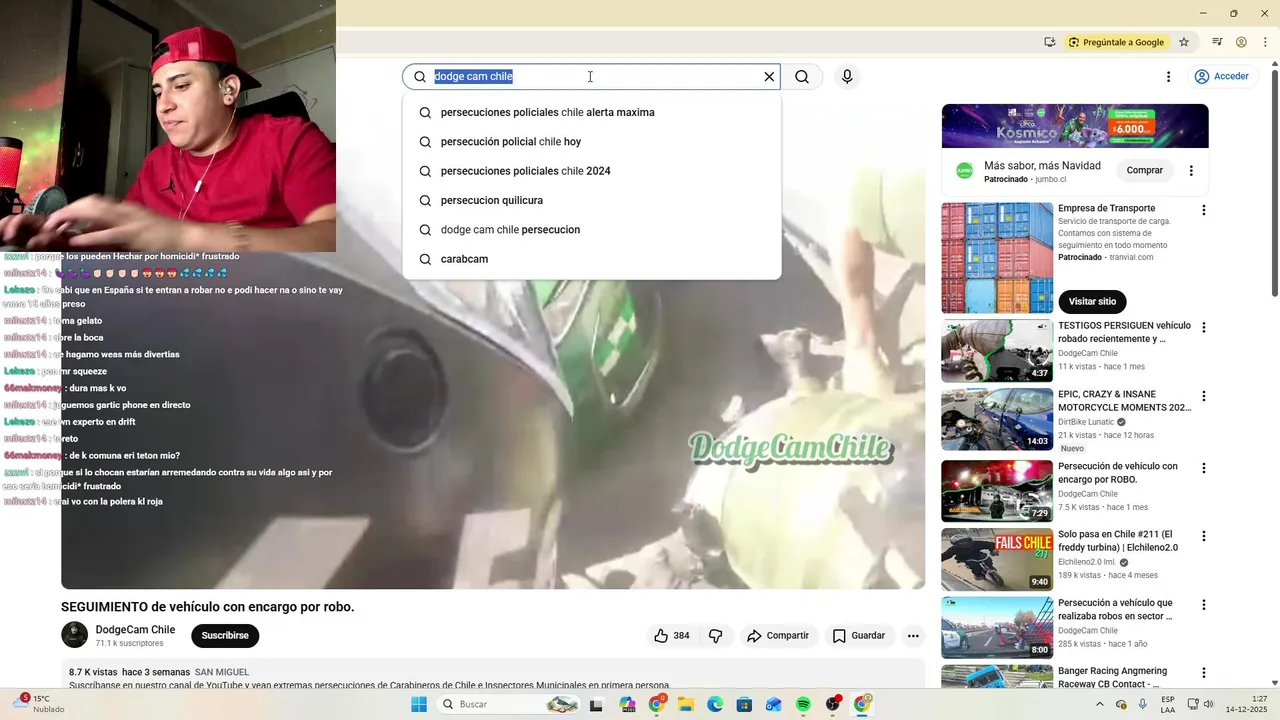The width and height of the screenshot is (1280, 720).
Task: Click the magnifier search button beside the search box
Action: click(x=802, y=77)
